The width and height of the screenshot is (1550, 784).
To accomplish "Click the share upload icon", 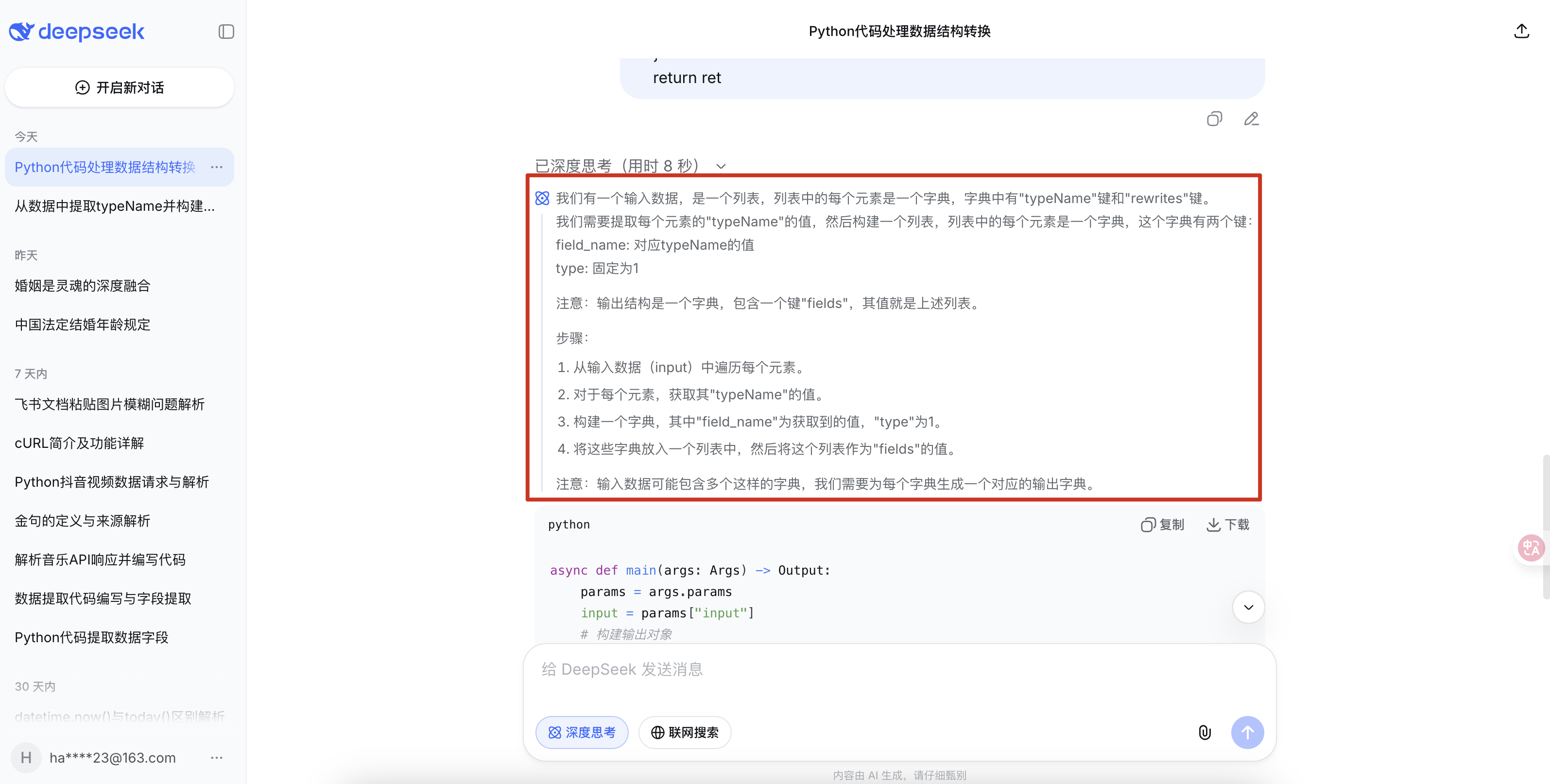I will 1521,31.
